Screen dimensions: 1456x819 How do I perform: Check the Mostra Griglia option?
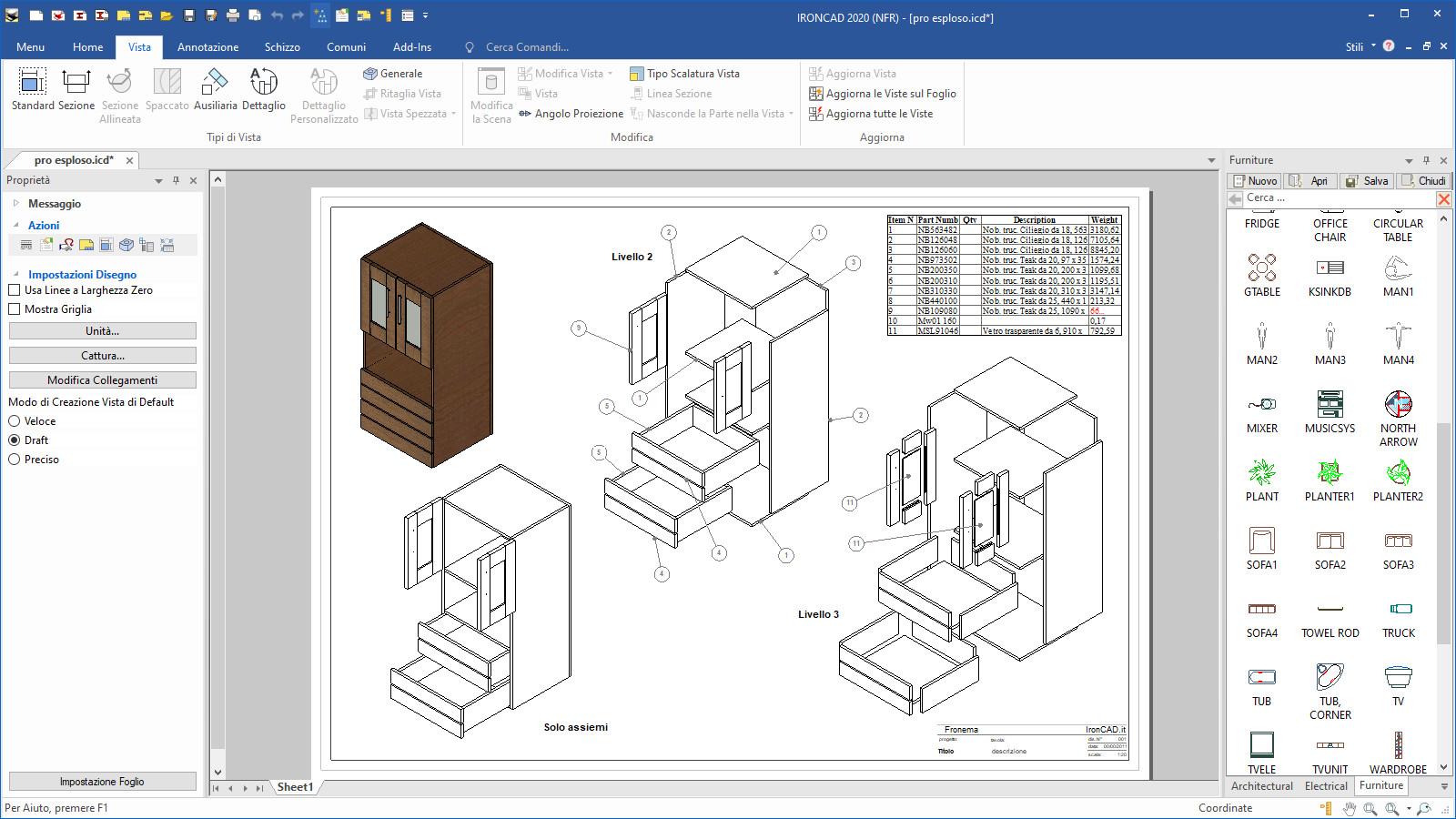coord(15,309)
